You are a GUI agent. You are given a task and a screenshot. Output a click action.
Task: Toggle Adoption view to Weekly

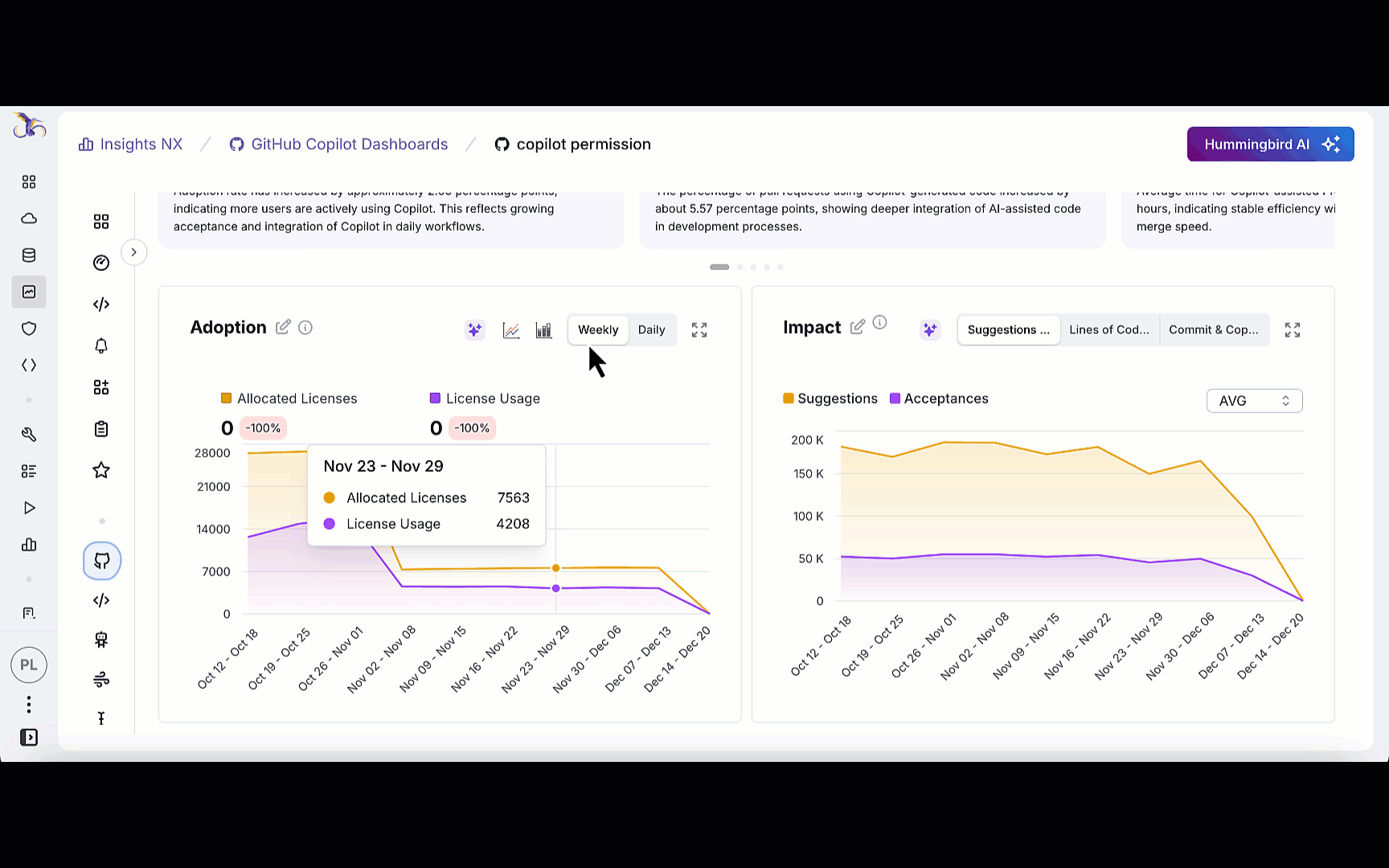[x=598, y=330]
